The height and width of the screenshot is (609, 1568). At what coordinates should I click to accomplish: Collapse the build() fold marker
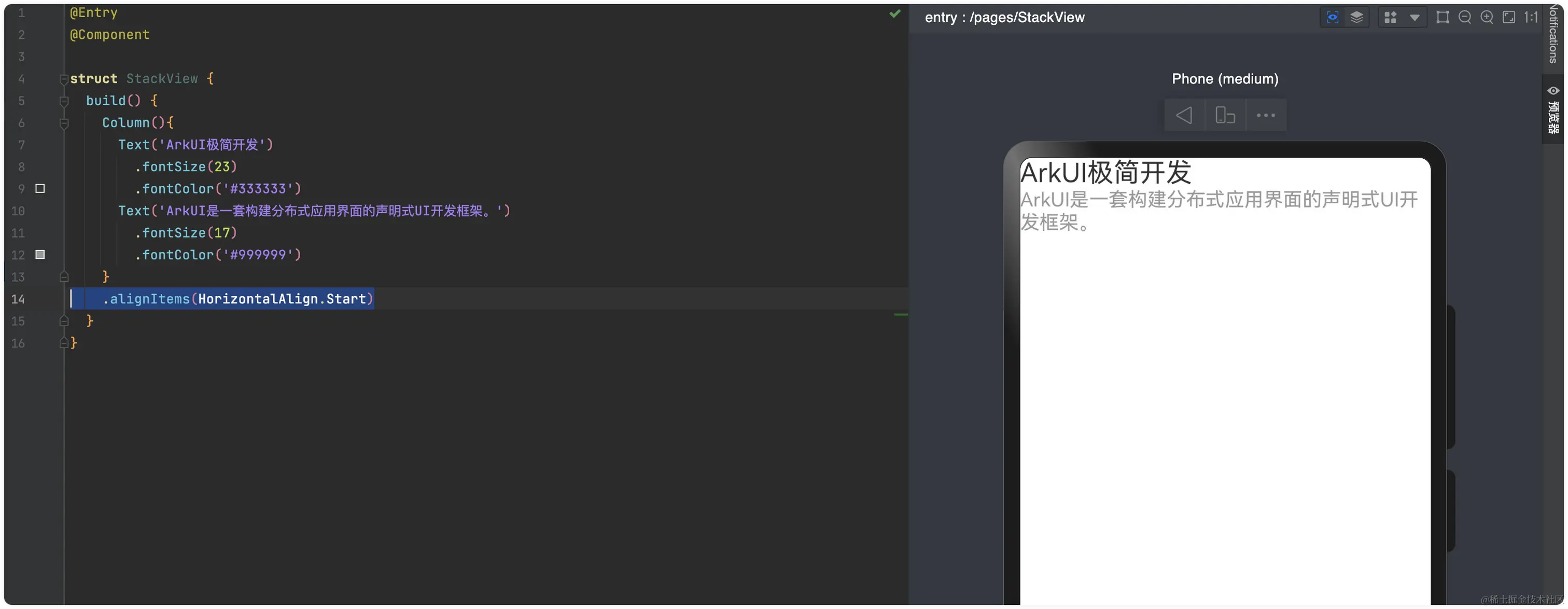(63, 101)
